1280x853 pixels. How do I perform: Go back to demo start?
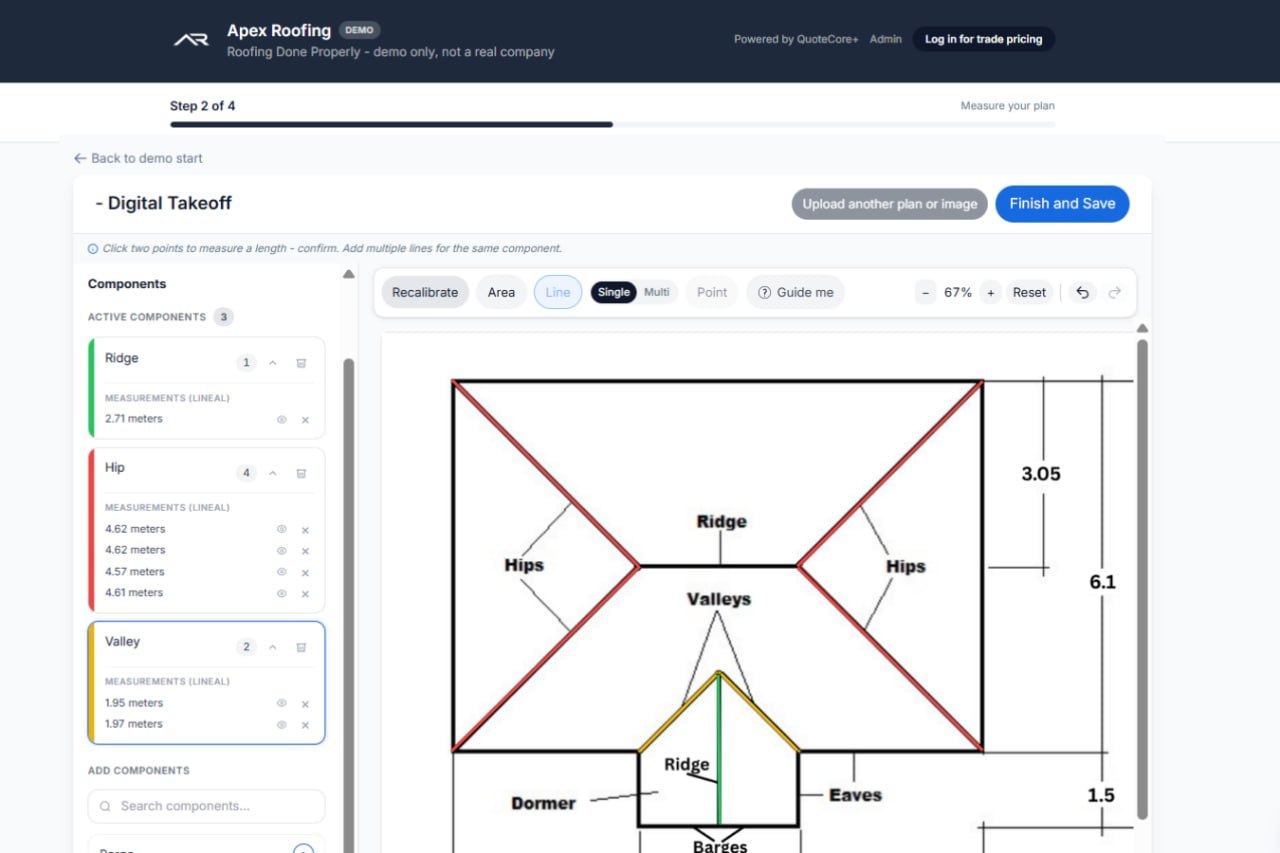138,158
